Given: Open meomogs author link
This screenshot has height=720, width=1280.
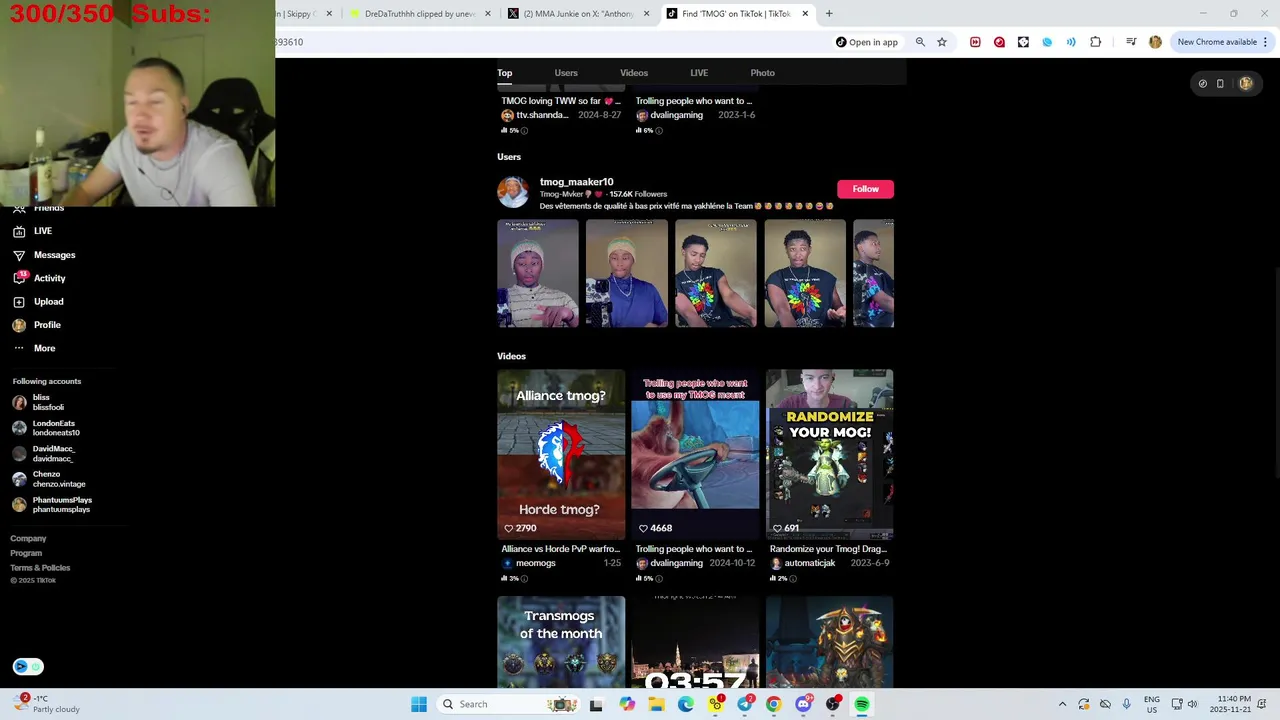Looking at the screenshot, I should (535, 563).
